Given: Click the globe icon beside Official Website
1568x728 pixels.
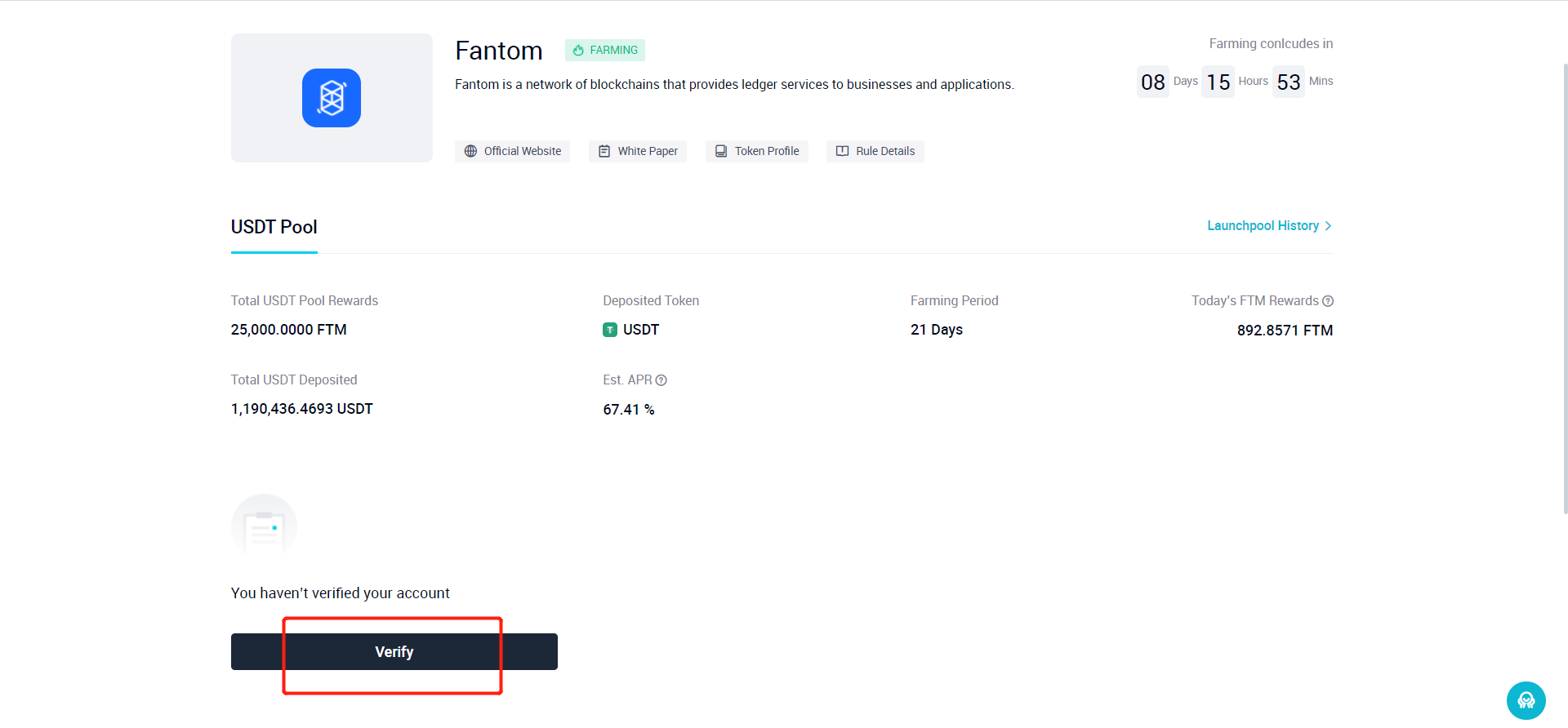Looking at the screenshot, I should click(x=470, y=151).
